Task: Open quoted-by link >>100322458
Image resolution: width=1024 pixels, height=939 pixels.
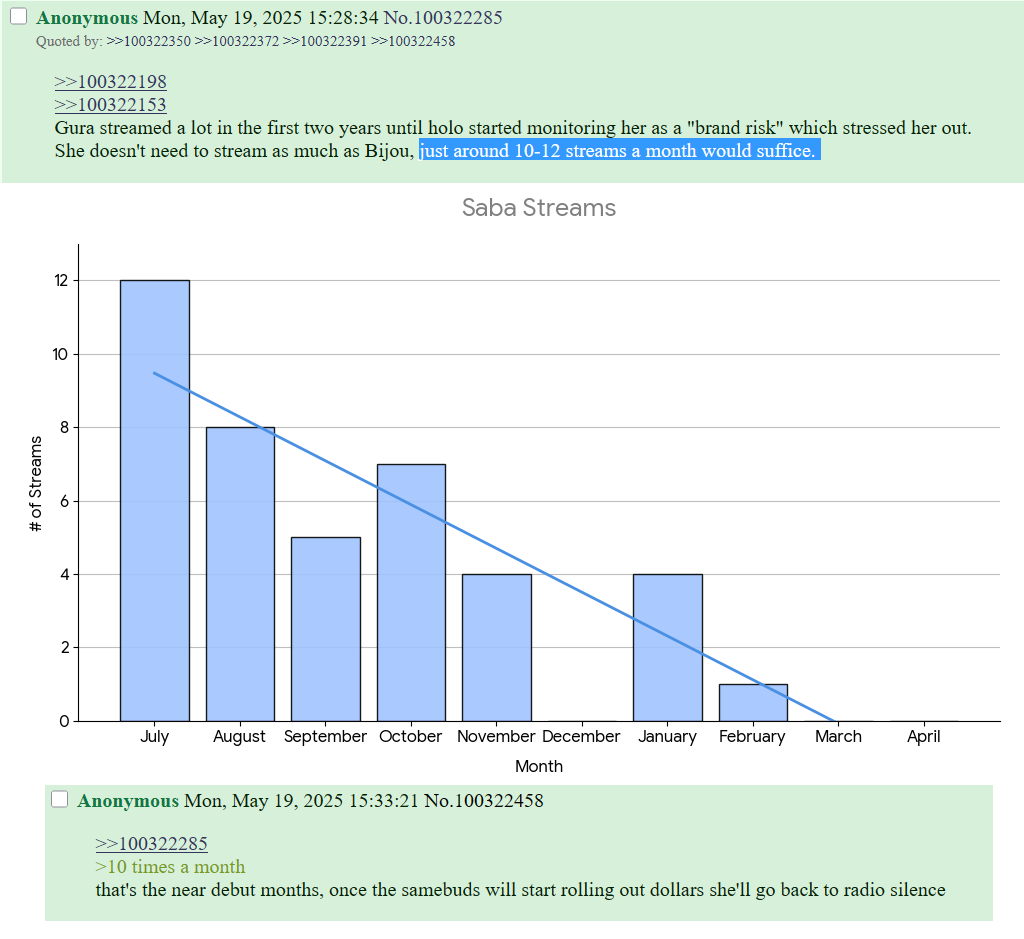Action: coord(413,41)
